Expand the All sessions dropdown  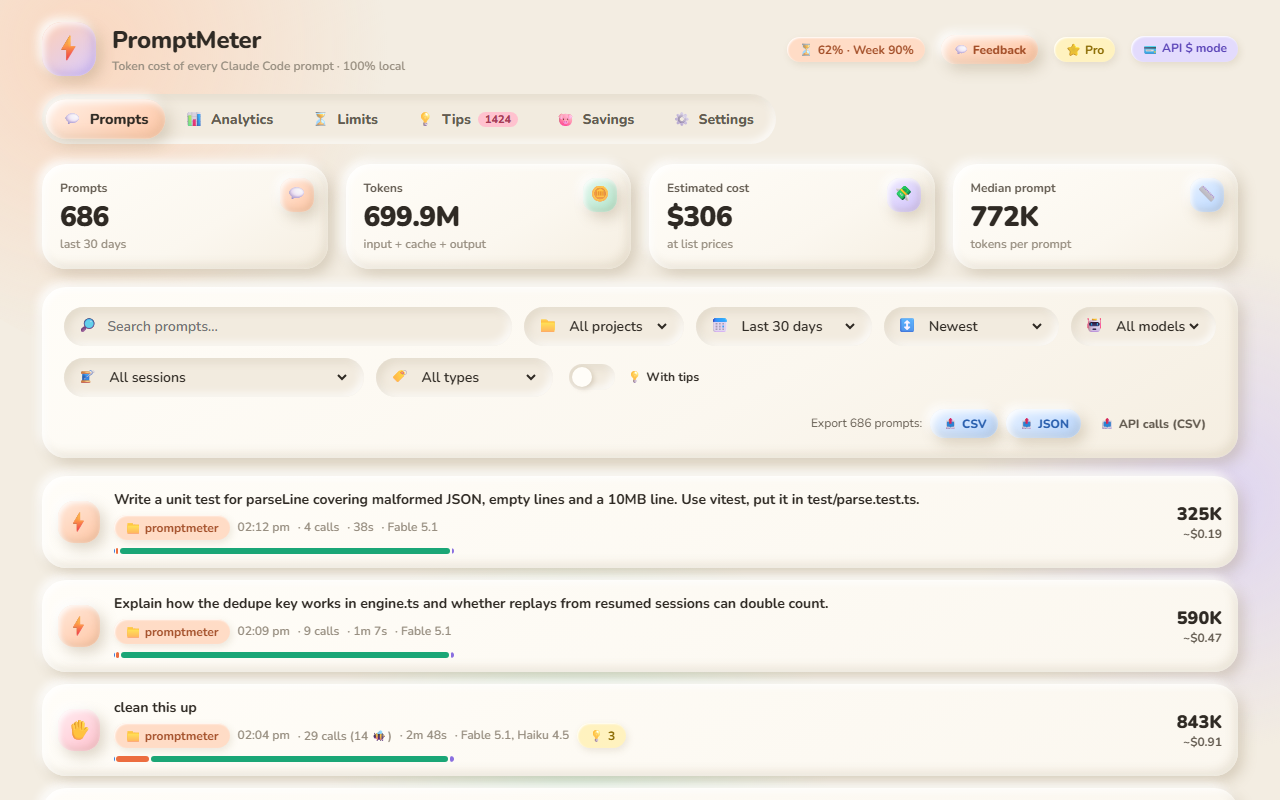[x=214, y=377]
